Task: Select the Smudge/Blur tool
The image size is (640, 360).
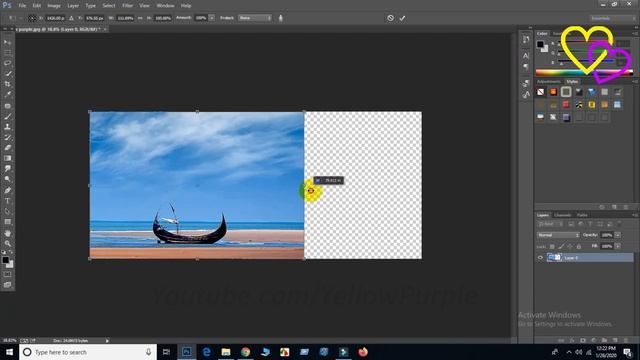Action: click(x=7, y=169)
